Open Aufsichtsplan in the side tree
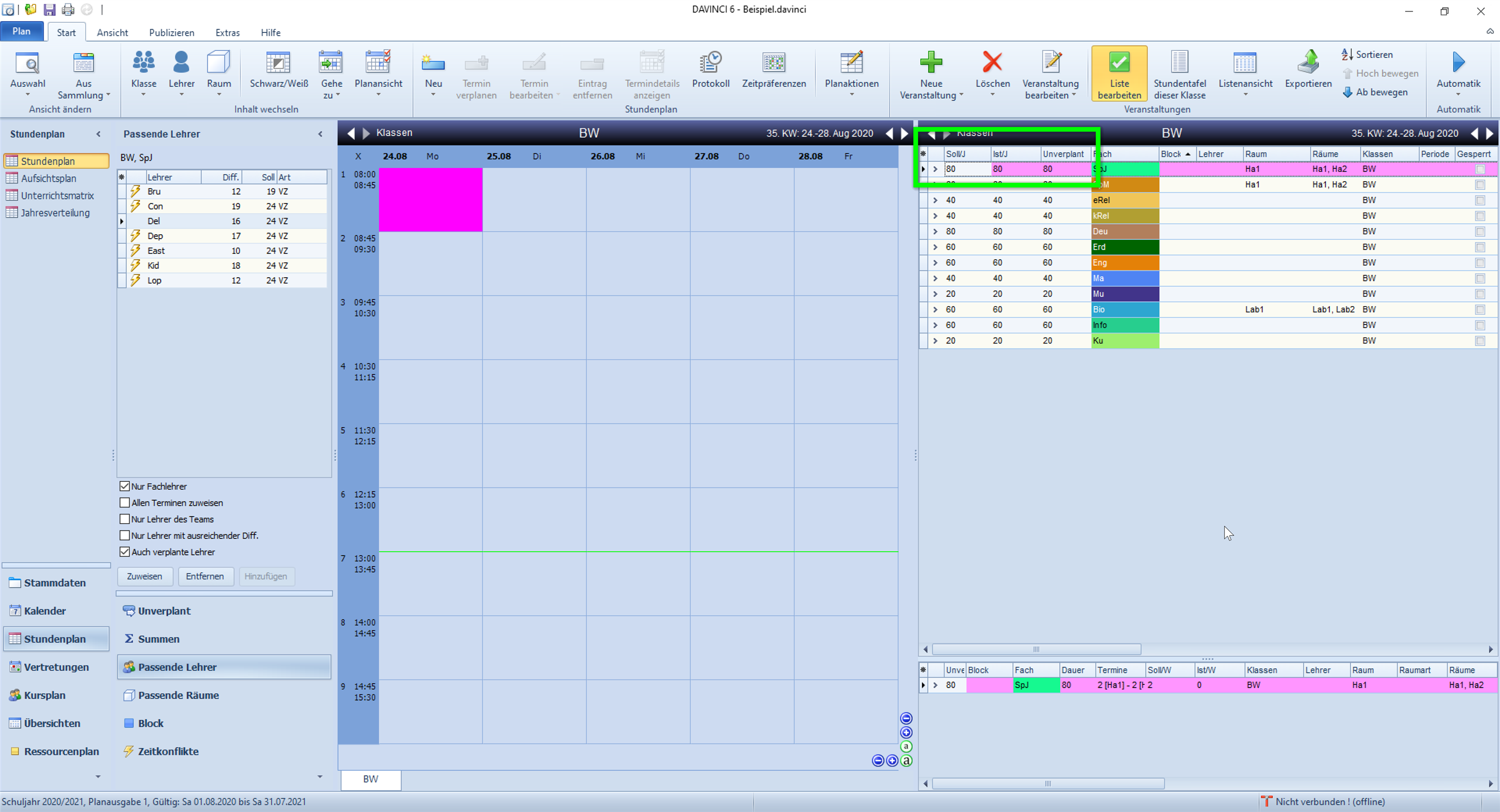The height and width of the screenshot is (812, 1500). [49, 178]
